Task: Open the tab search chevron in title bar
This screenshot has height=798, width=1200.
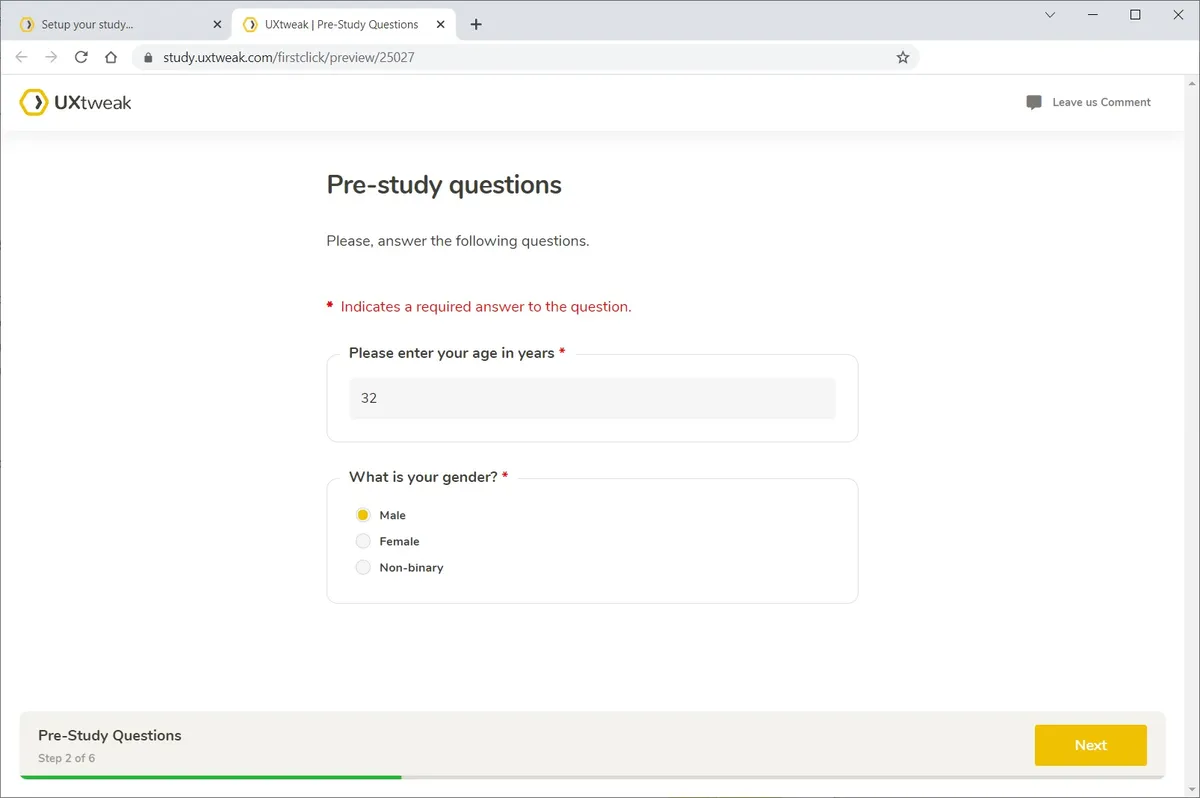Action: [1050, 14]
